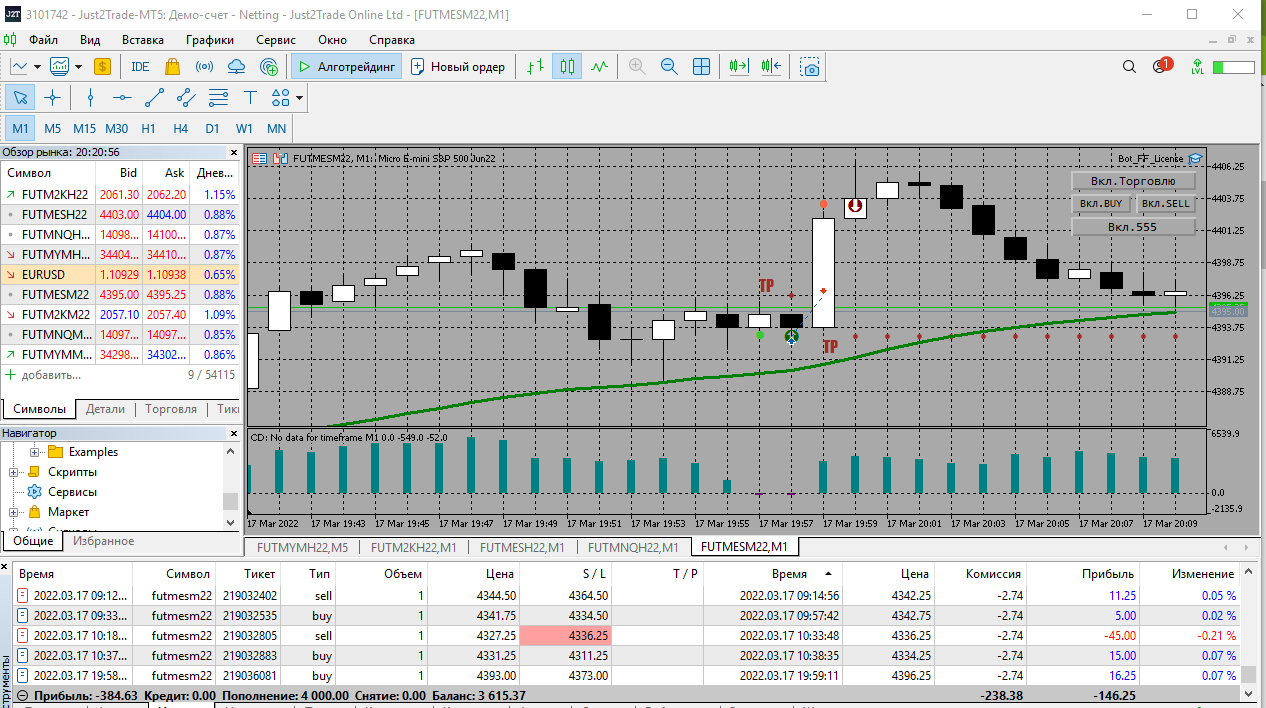
Task: Expand the Скрипты tree node
Action: [14, 472]
